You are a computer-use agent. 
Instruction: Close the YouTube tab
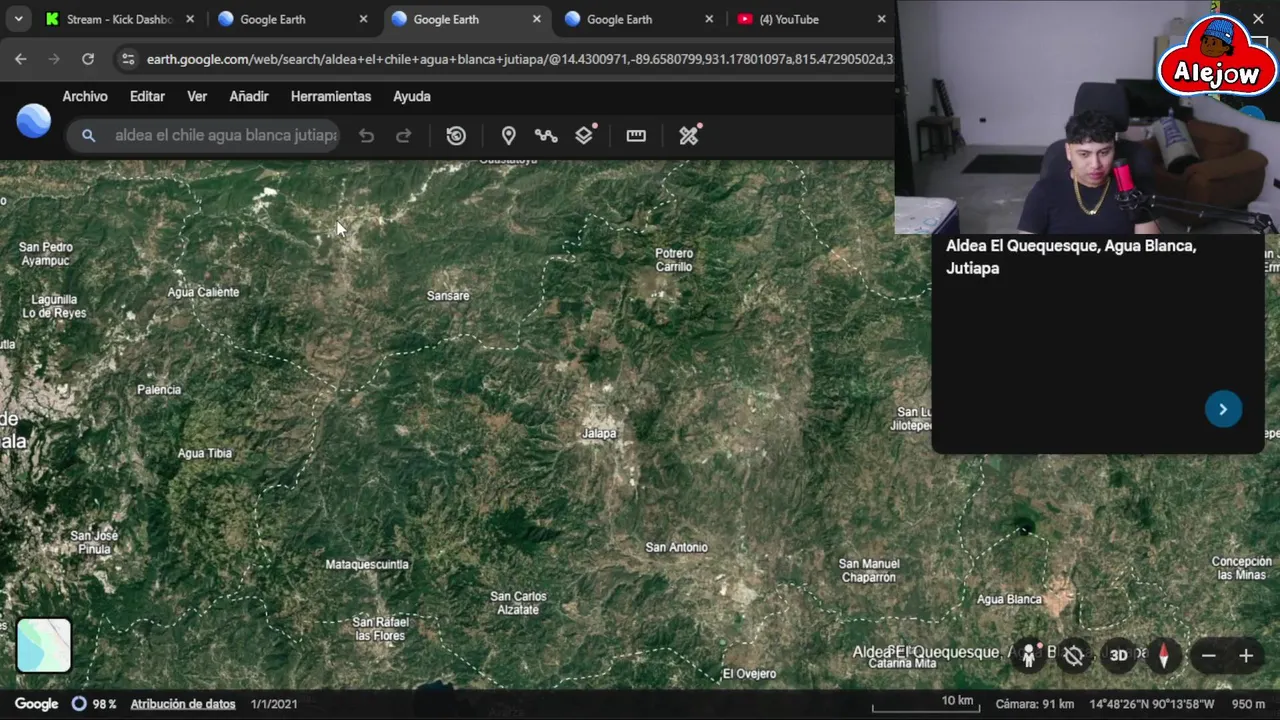click(881, 19)
